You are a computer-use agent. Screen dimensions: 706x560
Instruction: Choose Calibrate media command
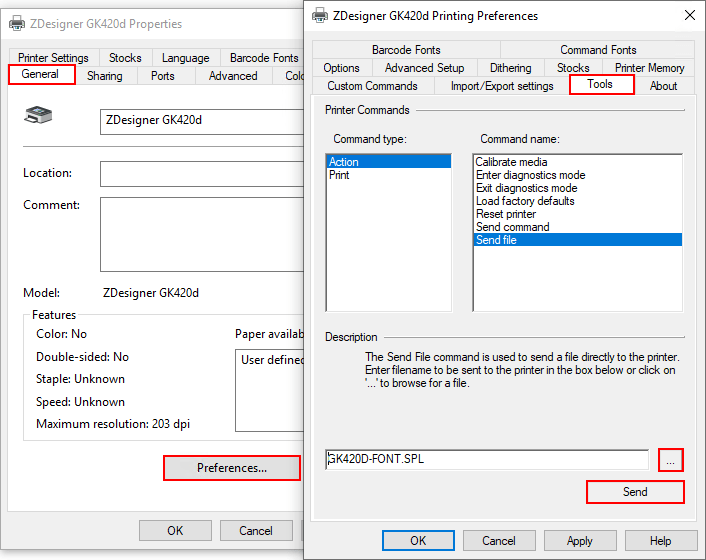[578, 162]
